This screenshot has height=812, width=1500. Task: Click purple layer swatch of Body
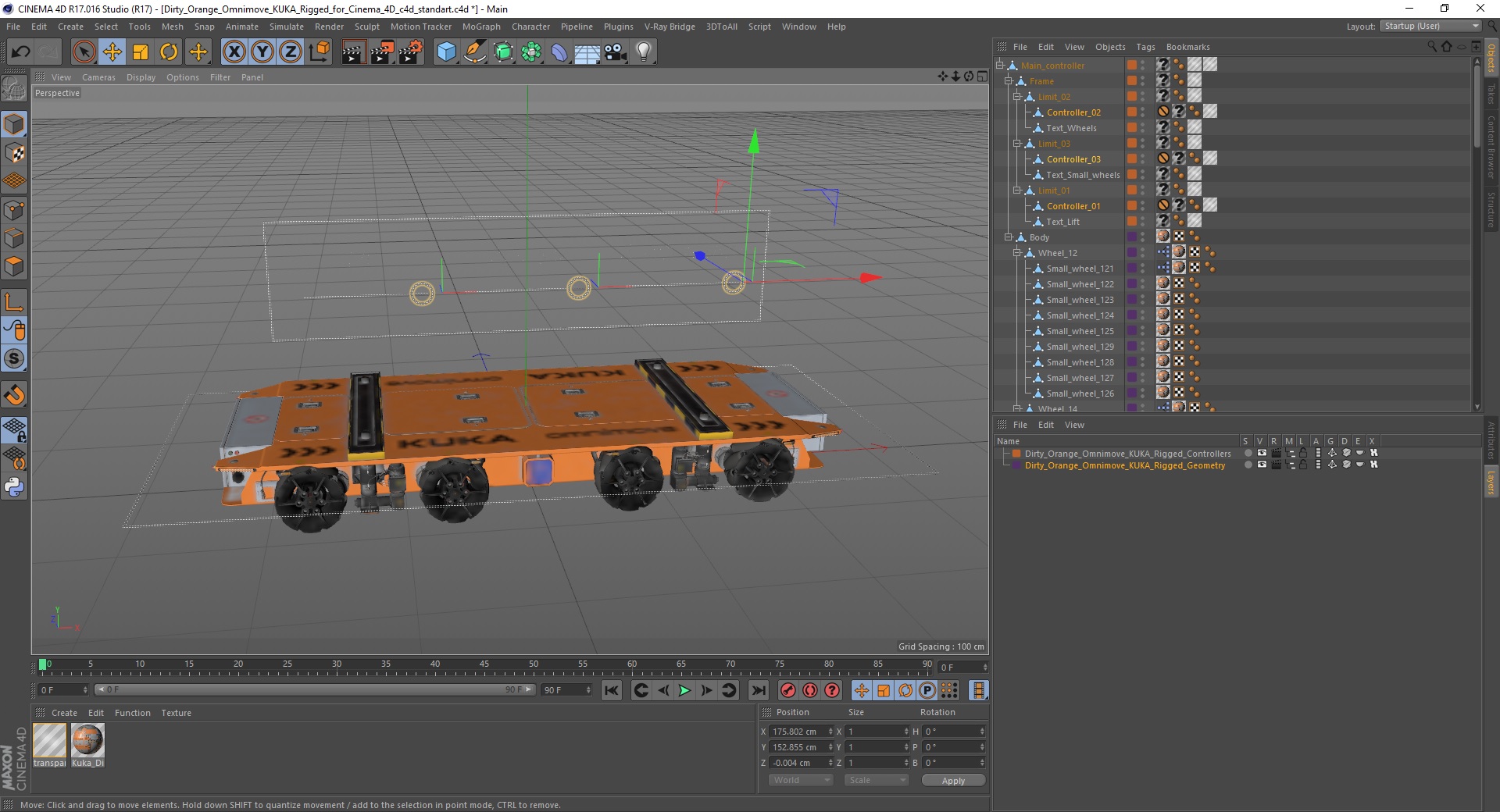[x=1131, y=237]
